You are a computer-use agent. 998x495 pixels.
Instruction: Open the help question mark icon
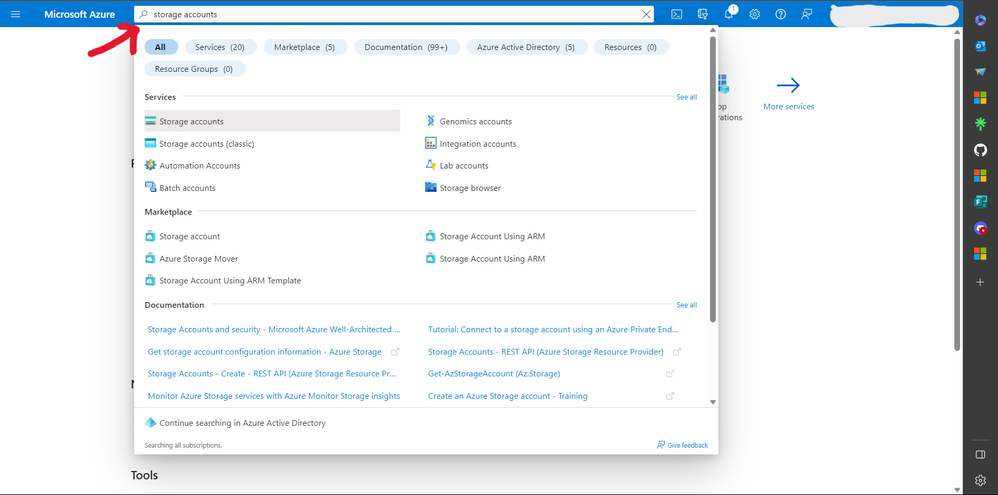click(x=781, y=14)
